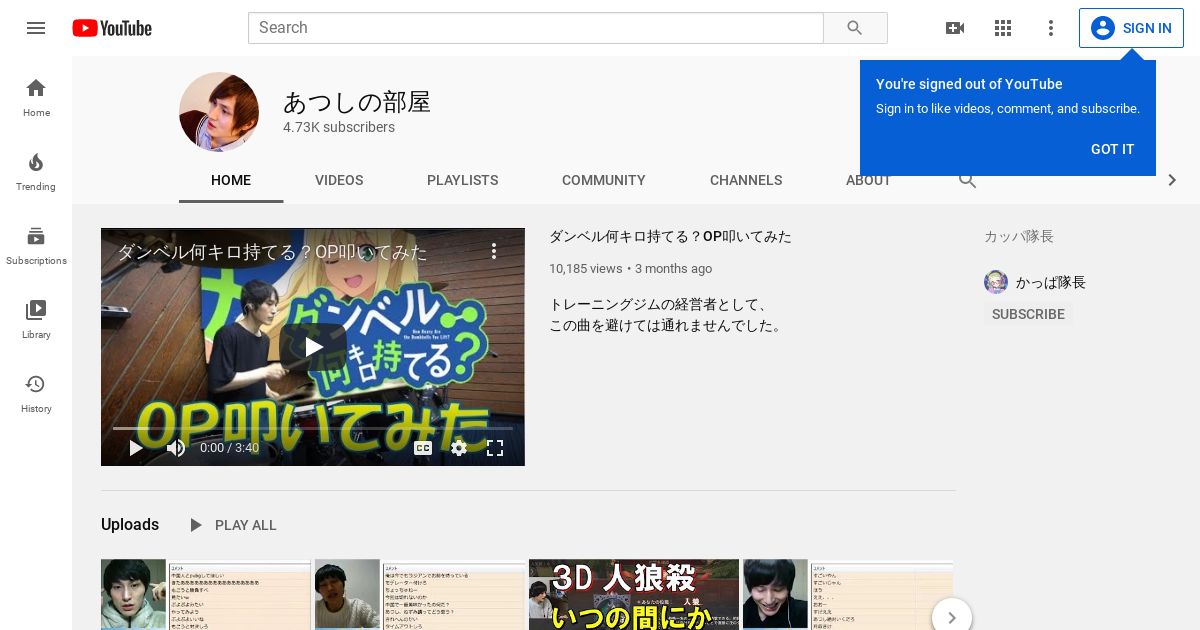The height and width of the screenshot is (630, 1200).
Task: Go to Home in sidebar
Action: click(x=36, y=97)
